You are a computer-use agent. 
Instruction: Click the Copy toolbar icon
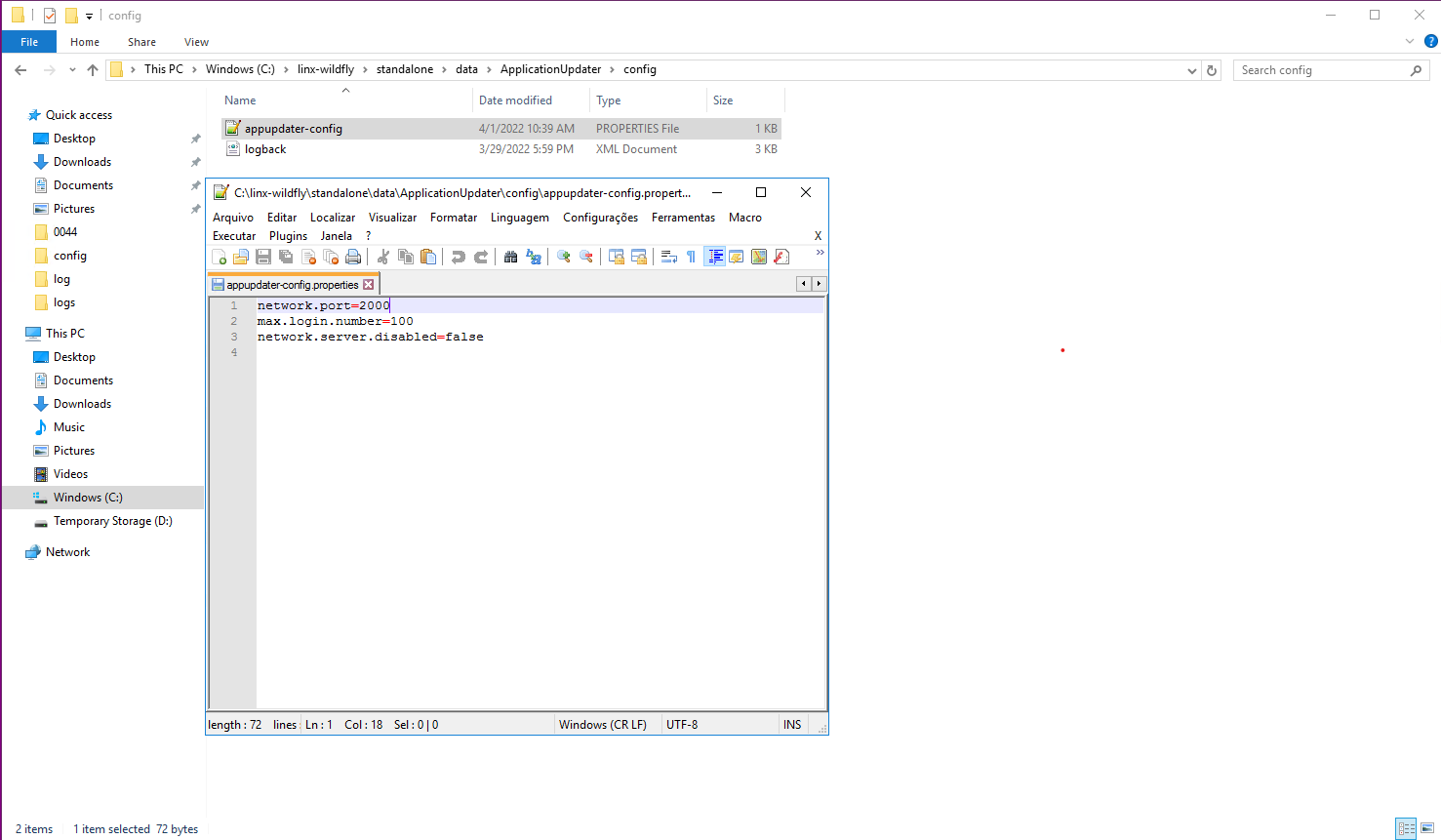pyautogui.click(x=406, y=257)
